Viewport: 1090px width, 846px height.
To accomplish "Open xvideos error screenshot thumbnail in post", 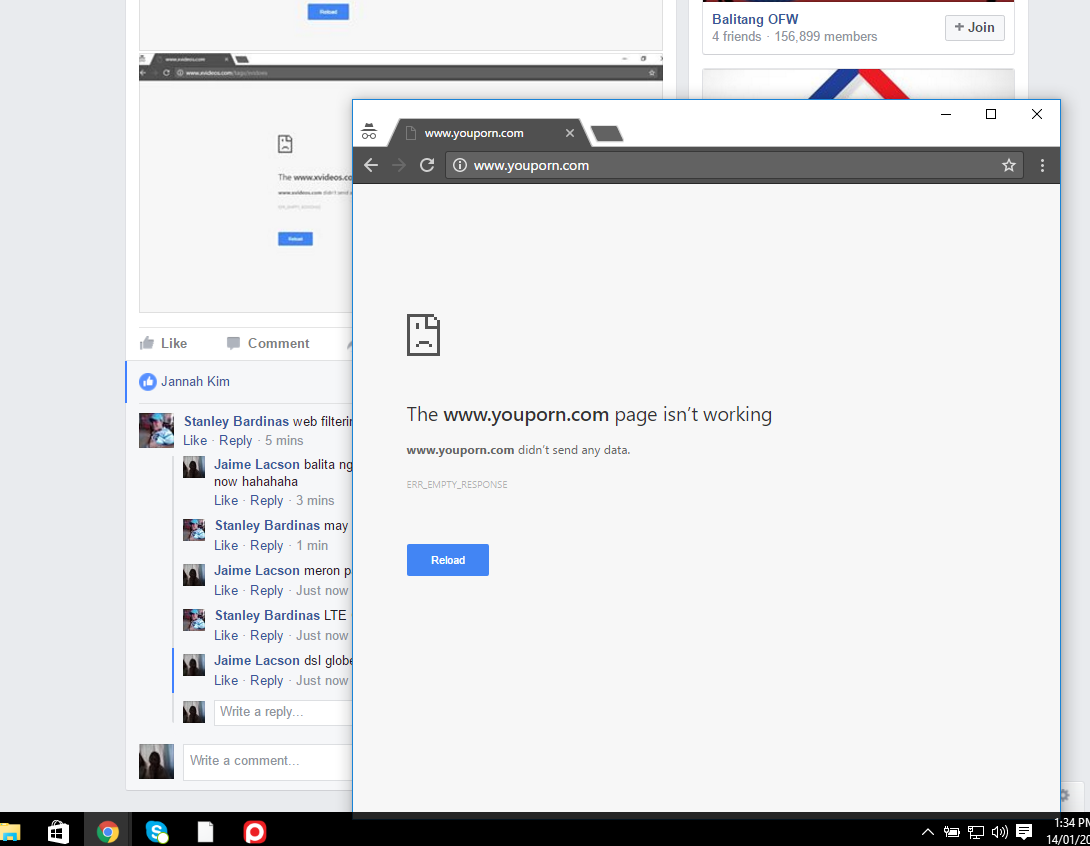I will coord(246,184).
